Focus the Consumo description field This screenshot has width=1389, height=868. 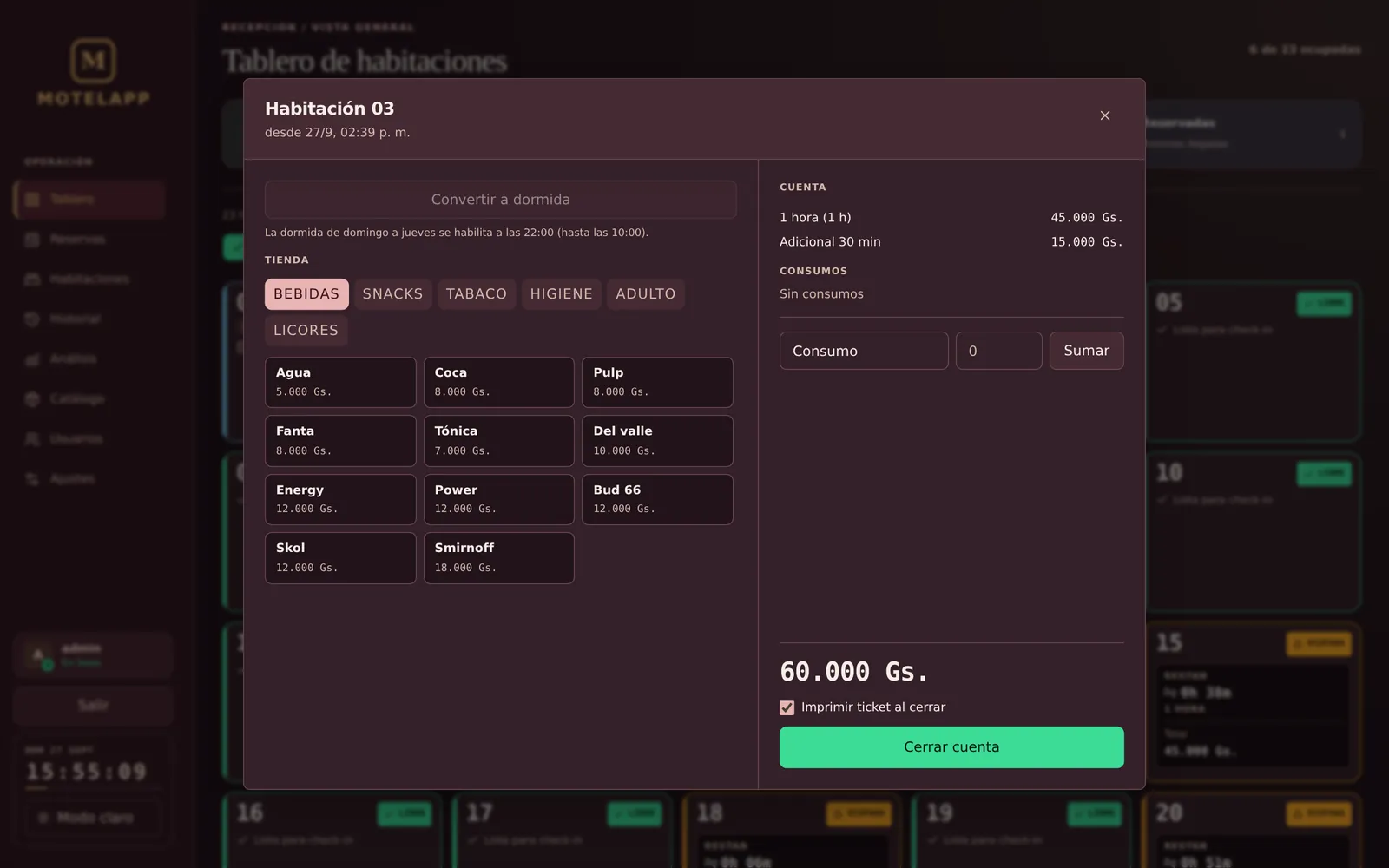coord(864,351)
